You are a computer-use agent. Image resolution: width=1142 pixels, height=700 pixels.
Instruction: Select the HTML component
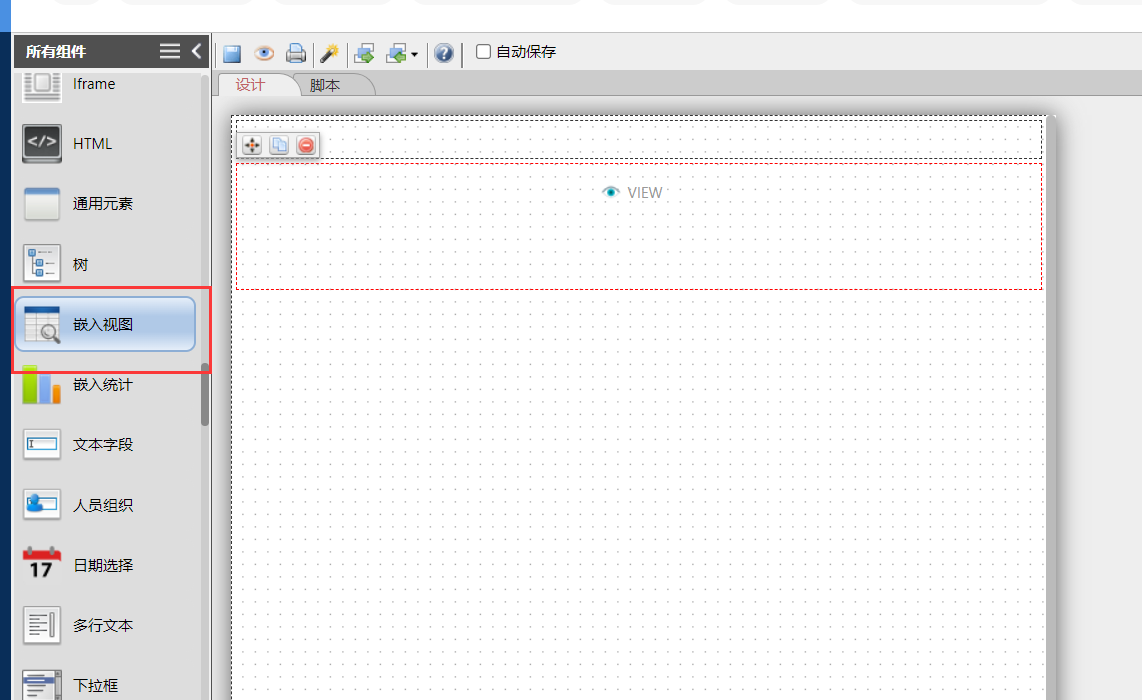[106, 143]
